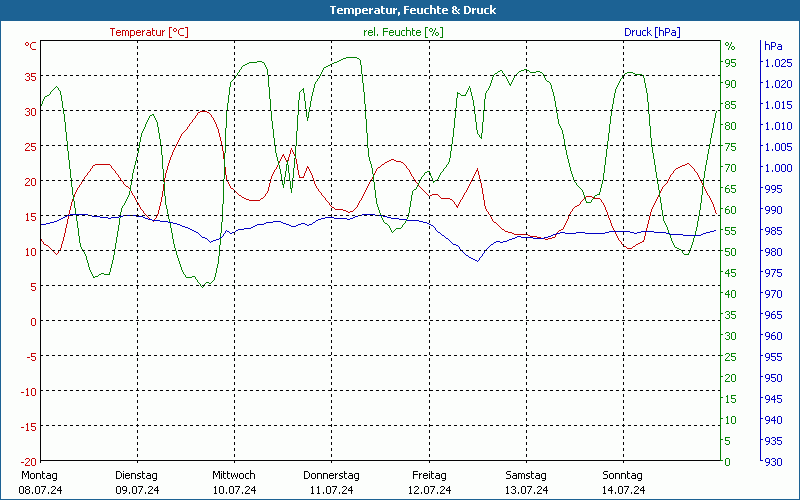Click pressure axis value '1.000'
The height and width of the screenshot is (500, 800).
[x=778, y=168]
